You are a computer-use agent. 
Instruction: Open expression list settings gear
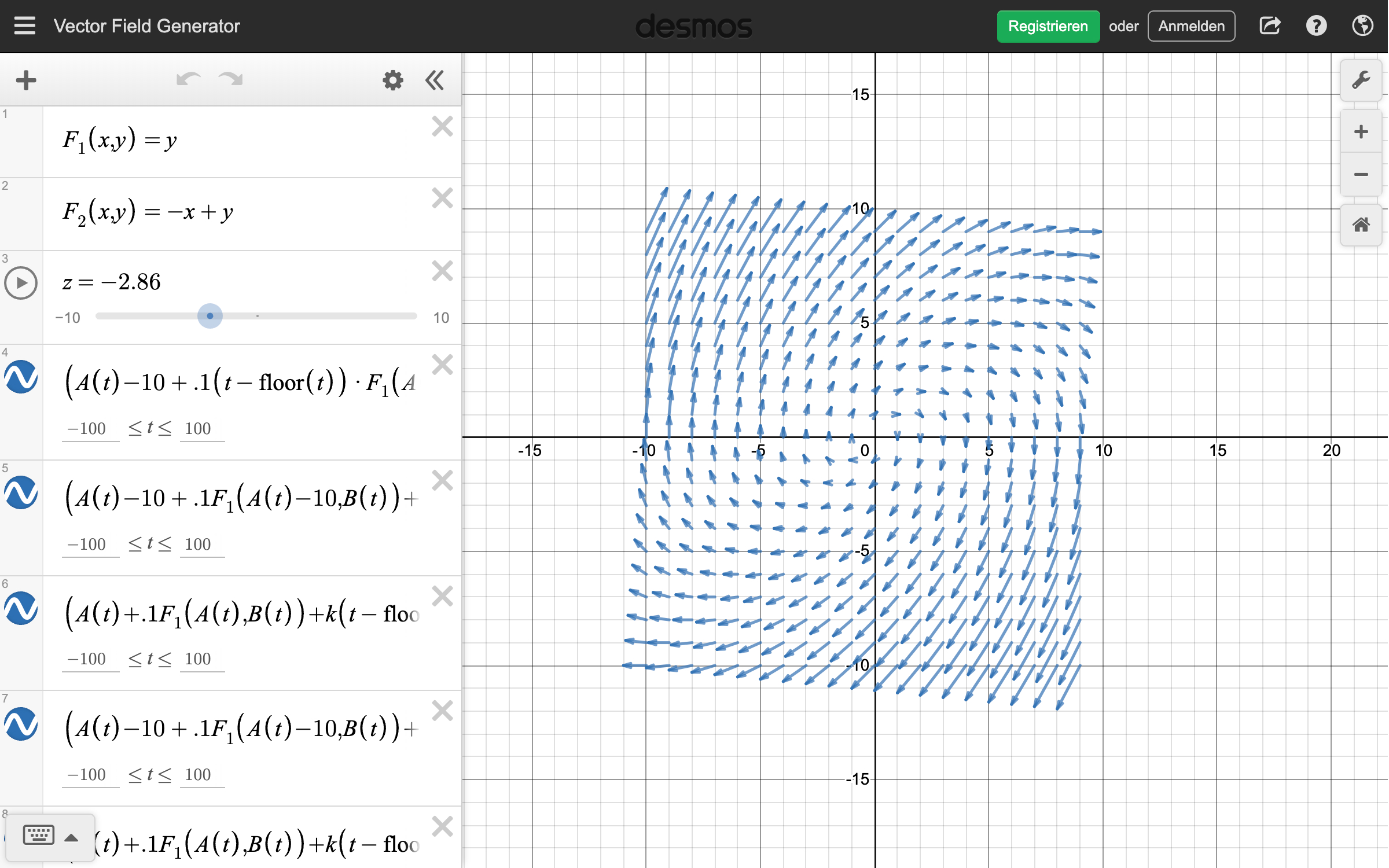393,80
